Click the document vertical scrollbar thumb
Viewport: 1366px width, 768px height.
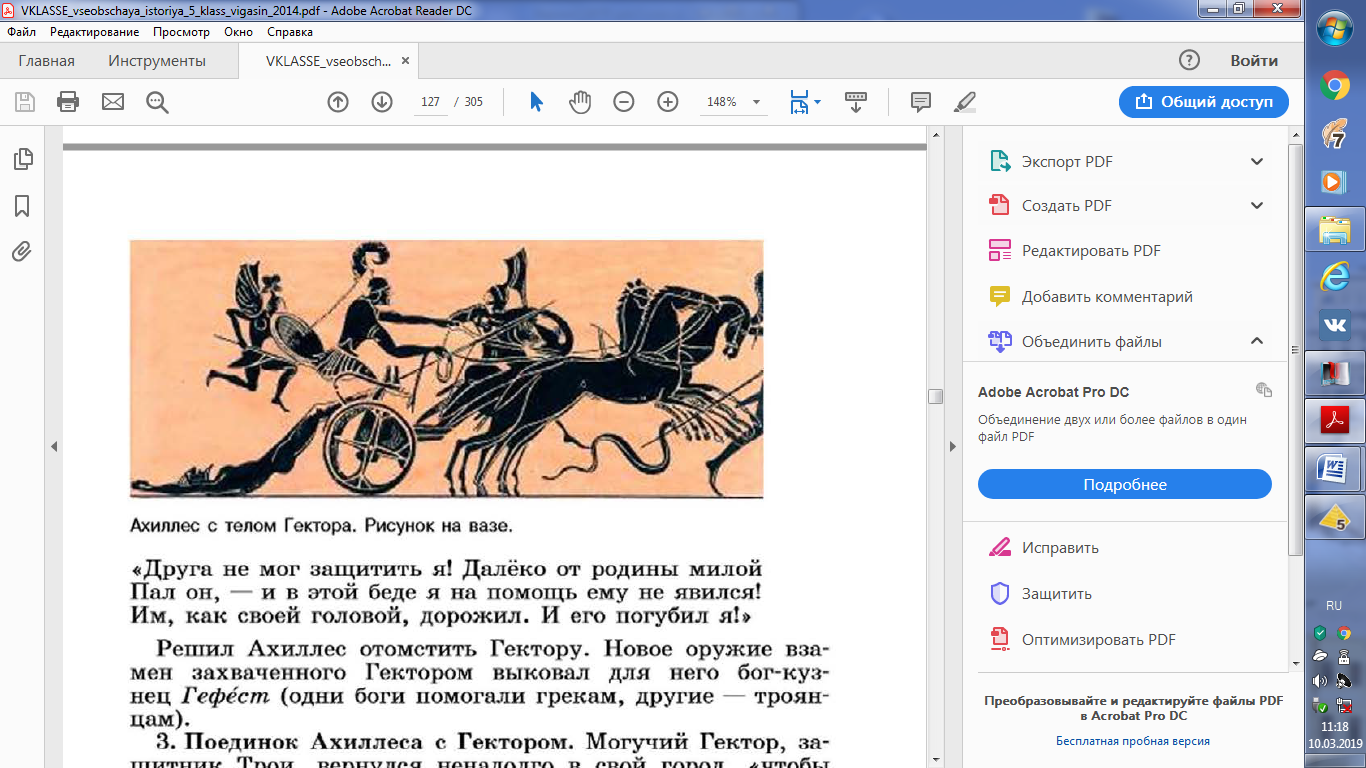(x=935, y=396)
